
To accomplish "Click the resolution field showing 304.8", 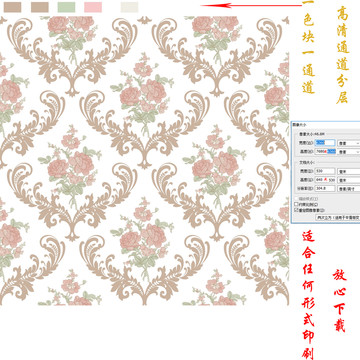I will (325, 188).
